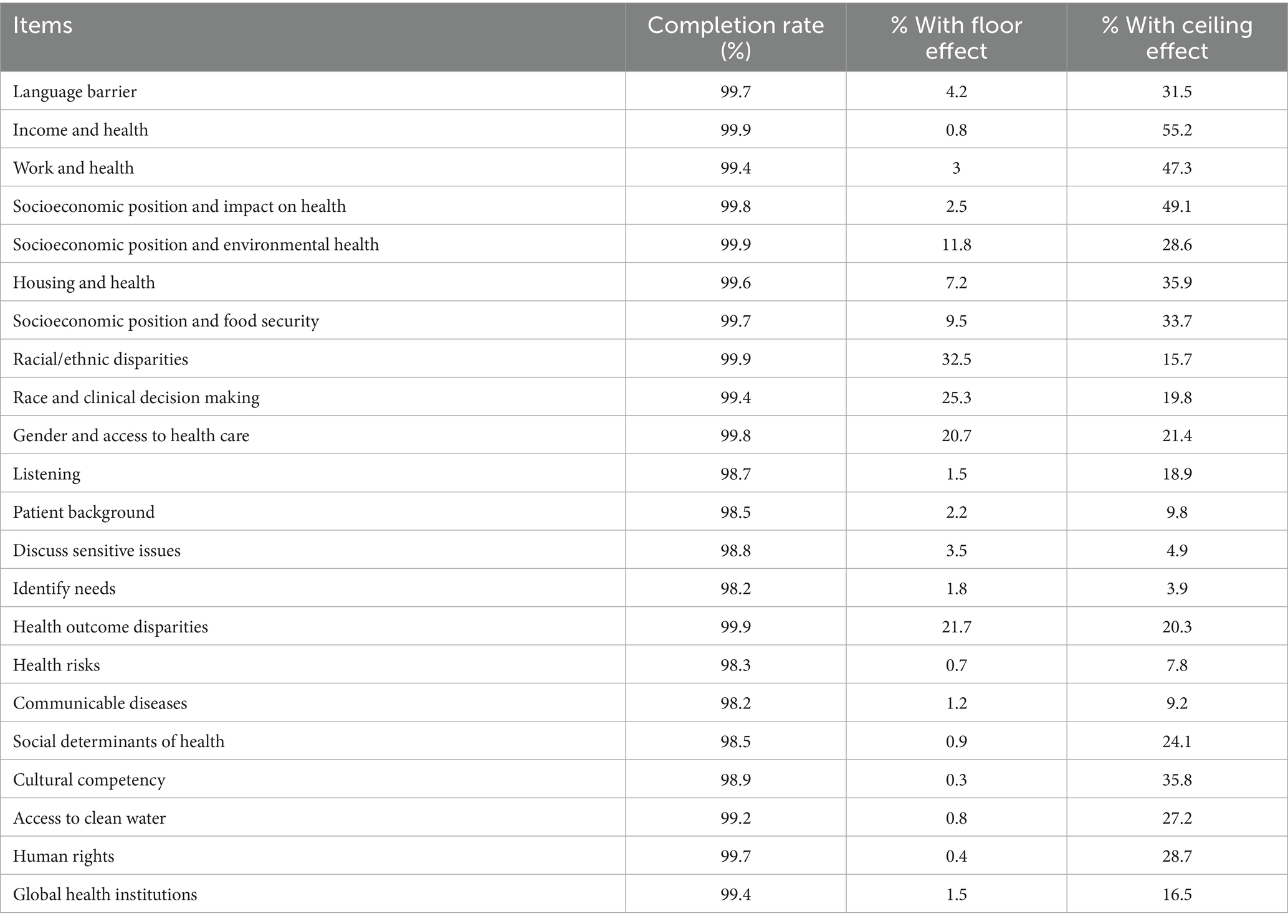The height and width of the screenshot is (924, 1288).
Task: Click the "Items" column header
Action: pyautogui.click(x=43, y=26)
